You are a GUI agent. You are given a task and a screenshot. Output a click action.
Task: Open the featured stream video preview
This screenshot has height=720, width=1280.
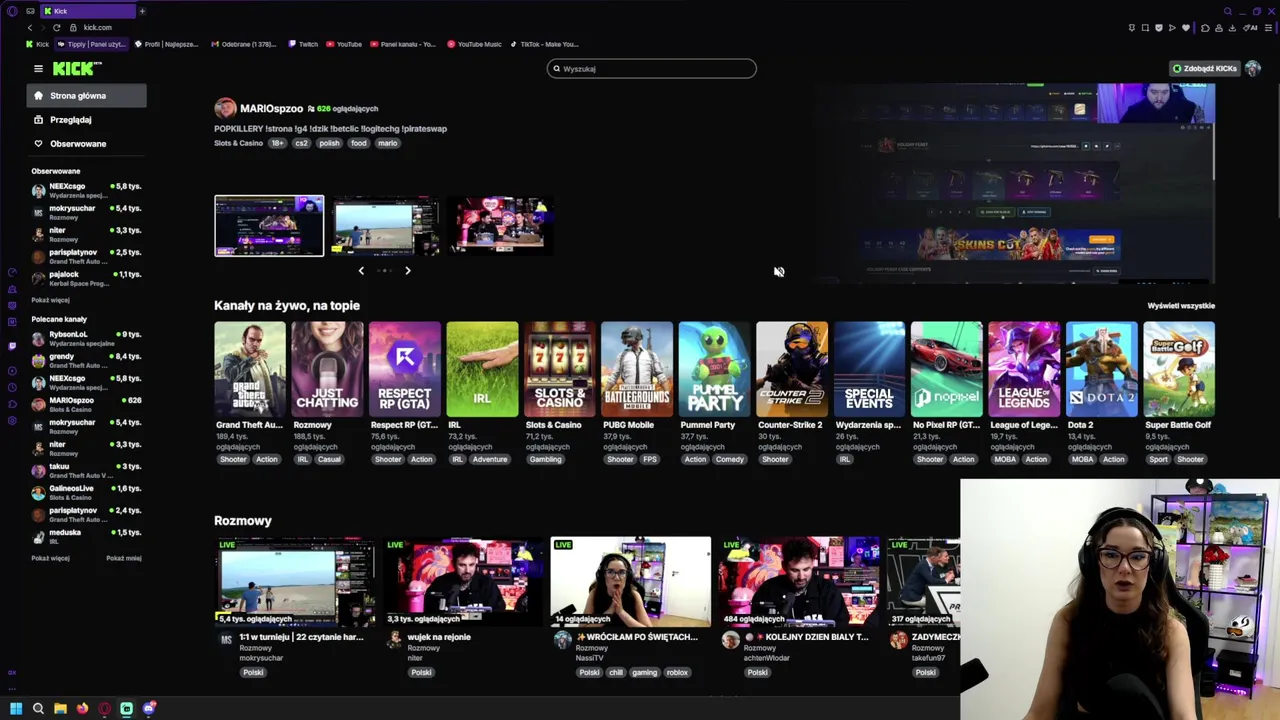(1015, 183)
